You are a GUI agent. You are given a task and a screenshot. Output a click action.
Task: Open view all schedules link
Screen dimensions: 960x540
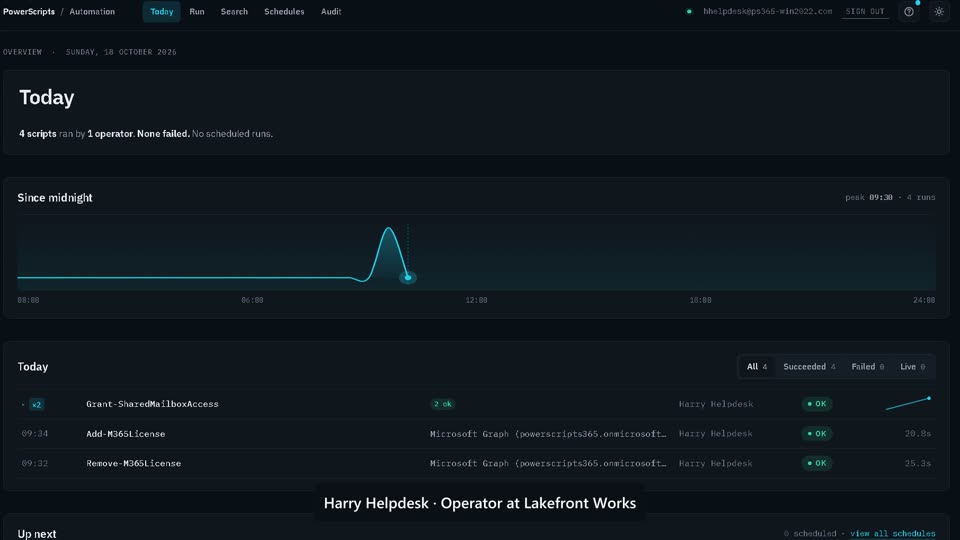coord(893,534)
